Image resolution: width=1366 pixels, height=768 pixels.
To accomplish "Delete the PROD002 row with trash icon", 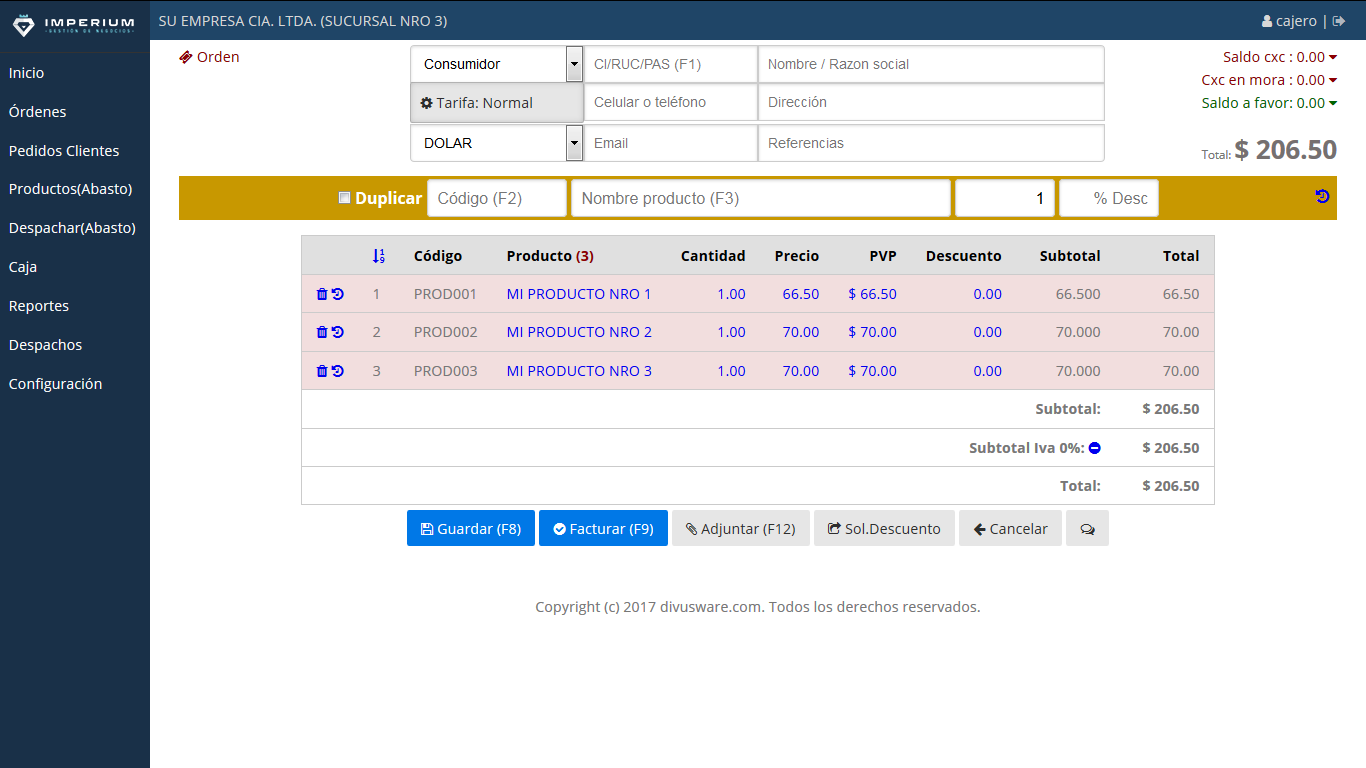I will coord(322,332).
